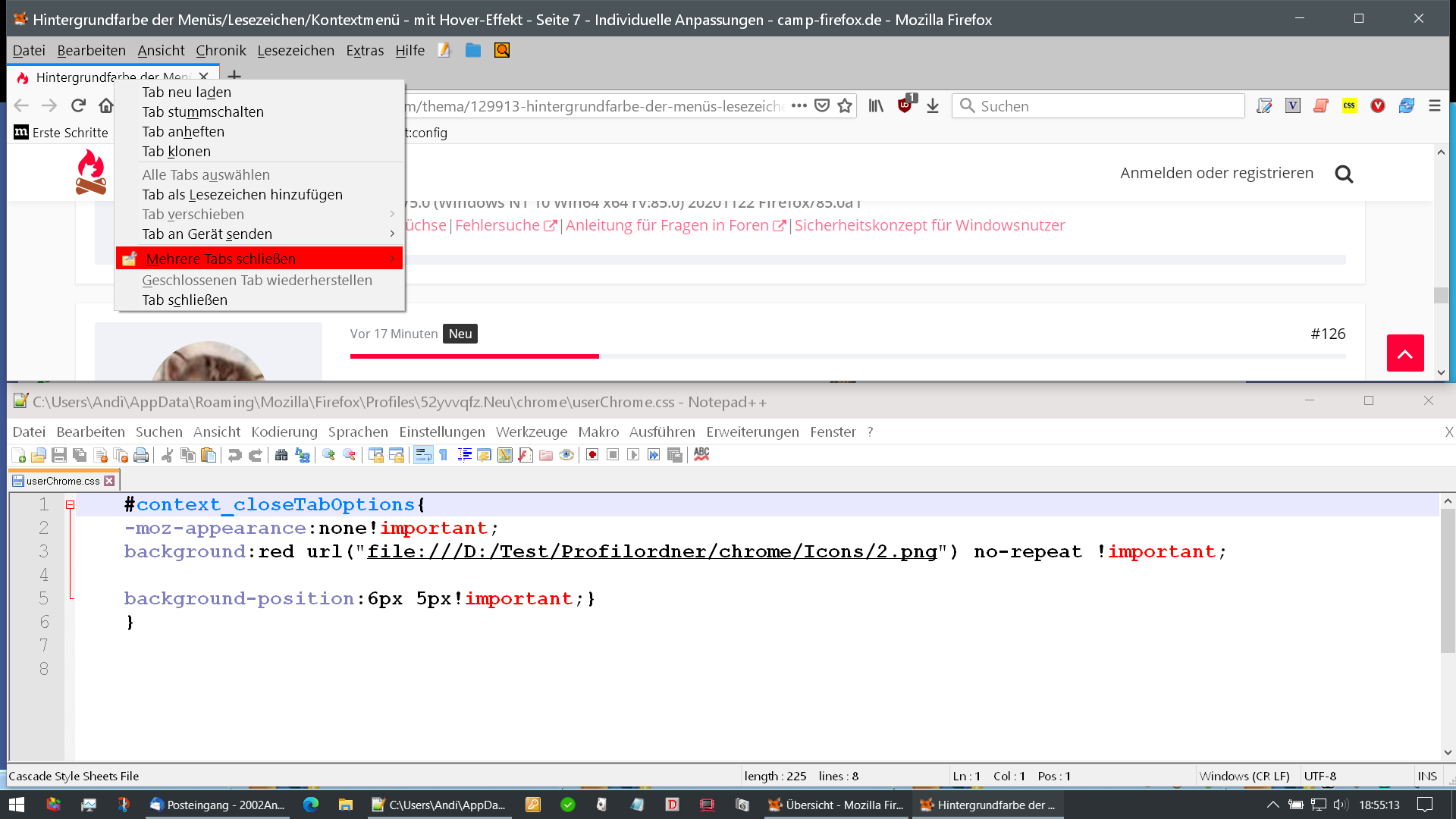Viewport: 1456px width, 819px height.
Task: Click the spell check ABC icon
Action: tap(701, 454)
